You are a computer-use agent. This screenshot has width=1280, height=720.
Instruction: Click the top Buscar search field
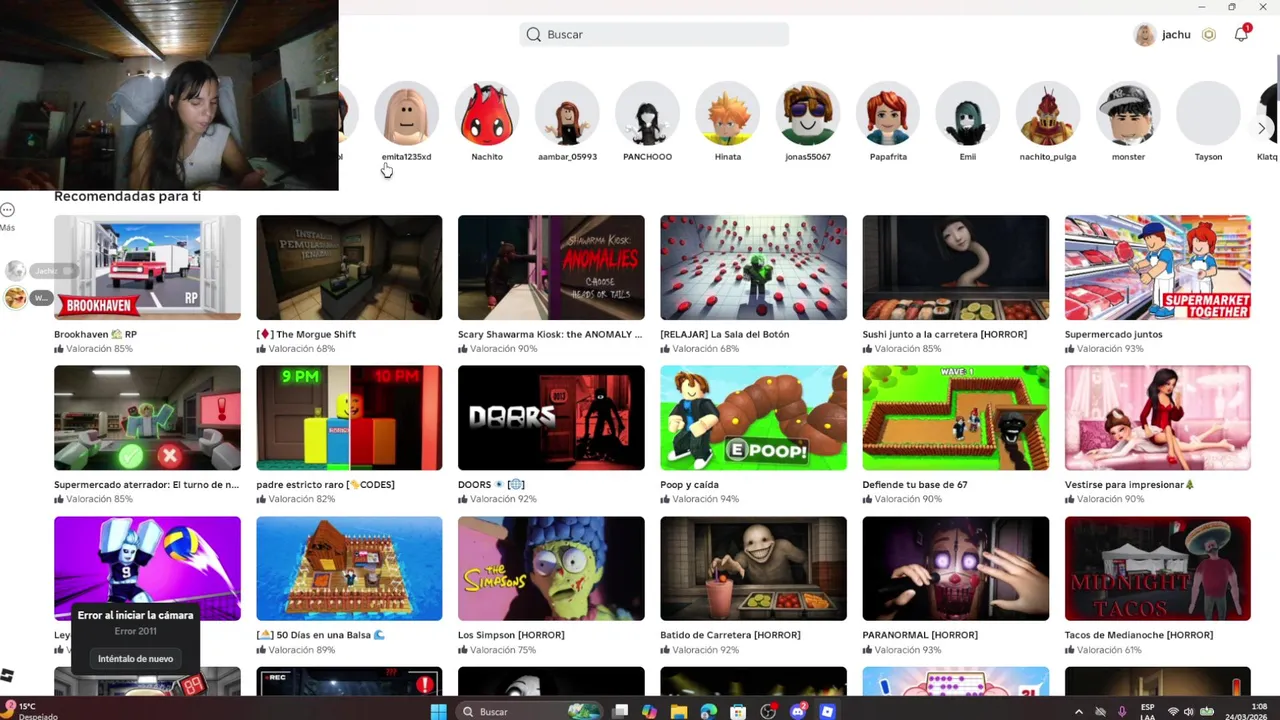654,35
